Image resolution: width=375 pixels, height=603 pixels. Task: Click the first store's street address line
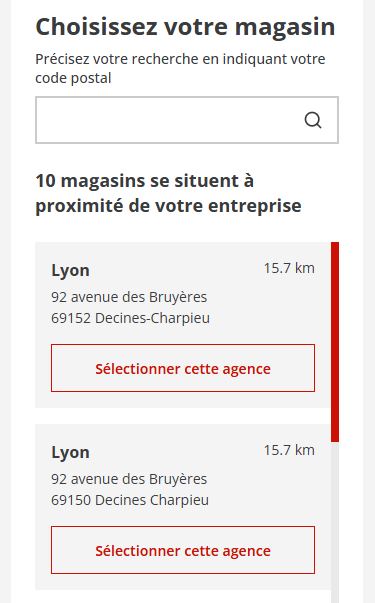[129, 297]
